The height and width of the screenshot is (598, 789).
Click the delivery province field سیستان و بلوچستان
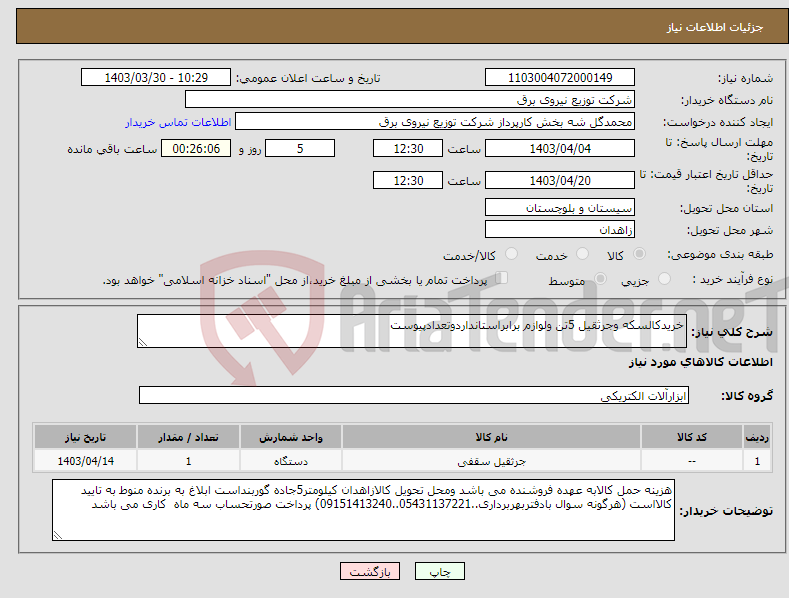coord(560,207)
